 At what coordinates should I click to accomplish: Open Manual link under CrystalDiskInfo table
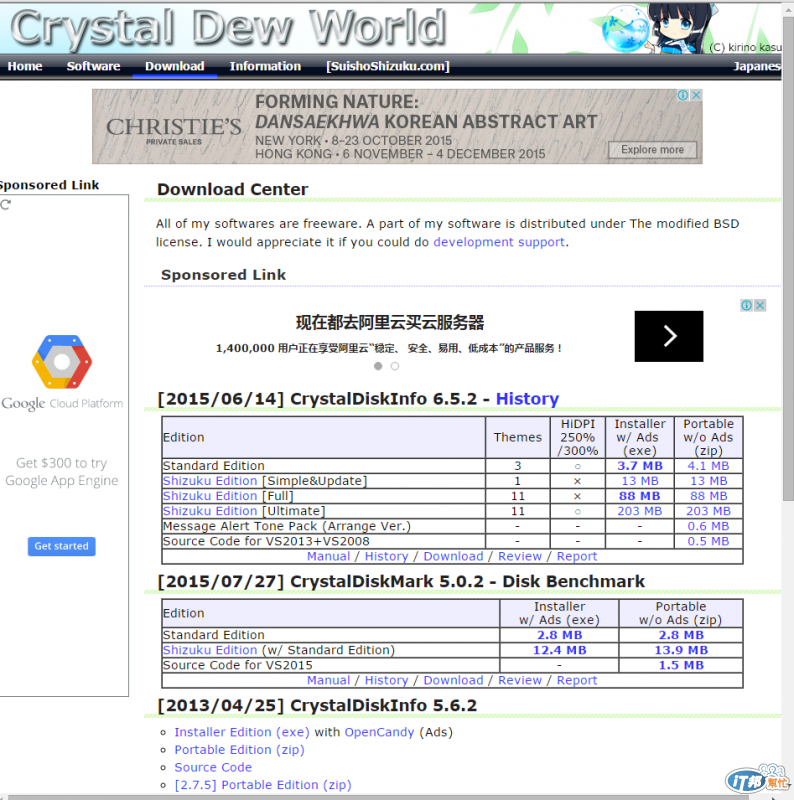pyautogui.click(x=328, y=556)
